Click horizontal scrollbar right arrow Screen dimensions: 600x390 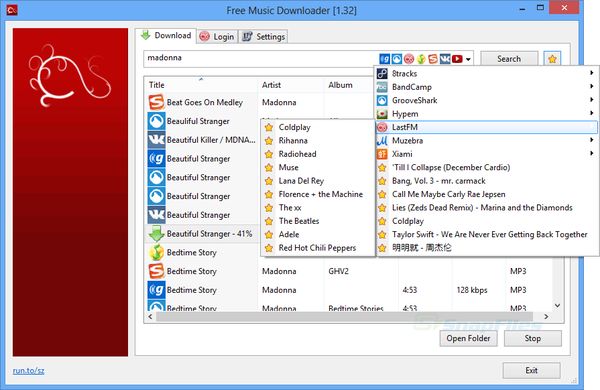pyautogui.click(x=546, y=317)
